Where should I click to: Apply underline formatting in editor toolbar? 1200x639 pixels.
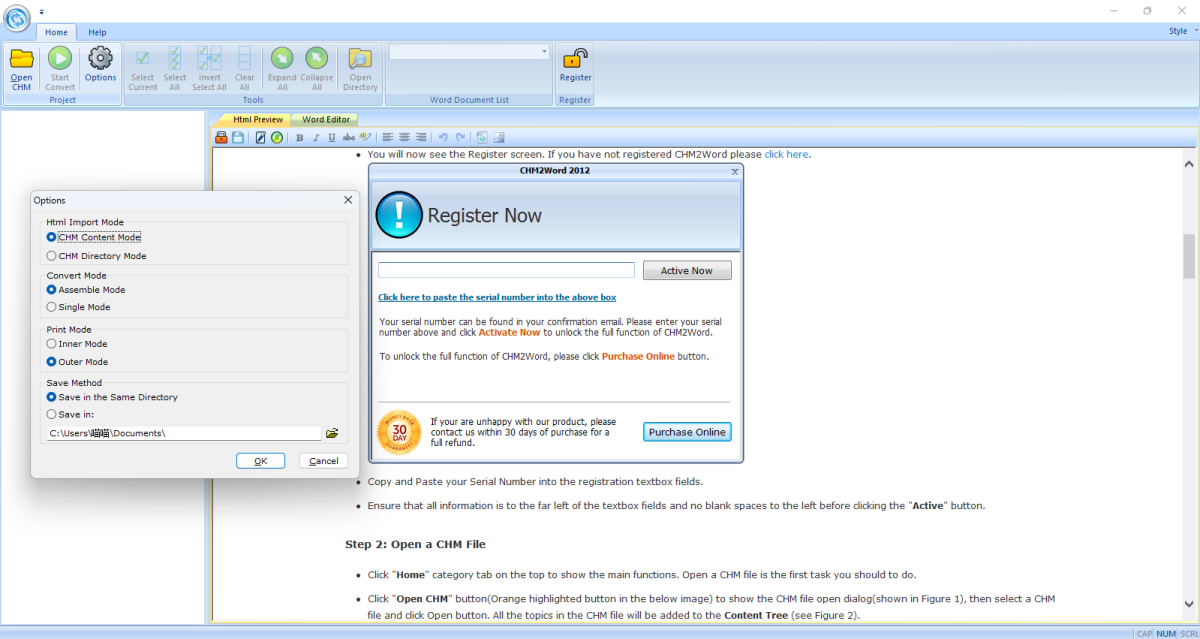331,137
